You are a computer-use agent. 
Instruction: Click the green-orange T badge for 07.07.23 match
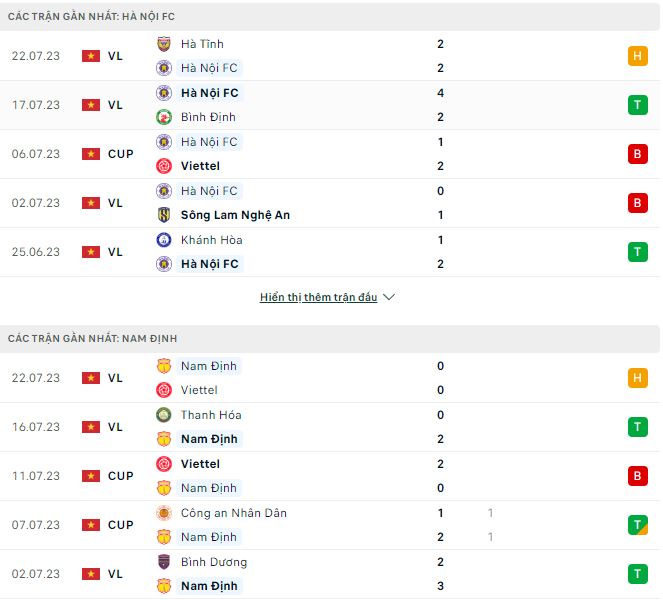click(637, 525)
